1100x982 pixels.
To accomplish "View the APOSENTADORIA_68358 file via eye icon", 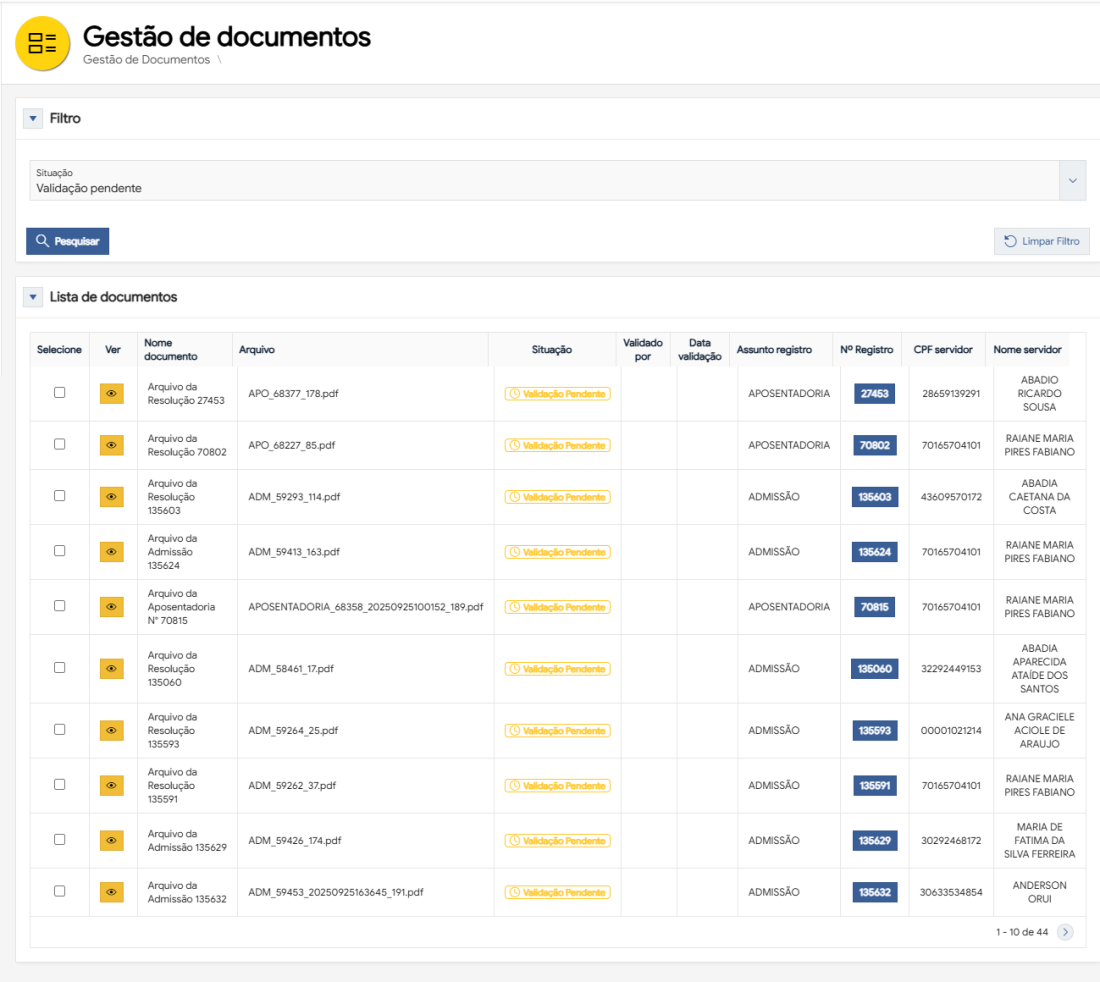I will [111, 607].
